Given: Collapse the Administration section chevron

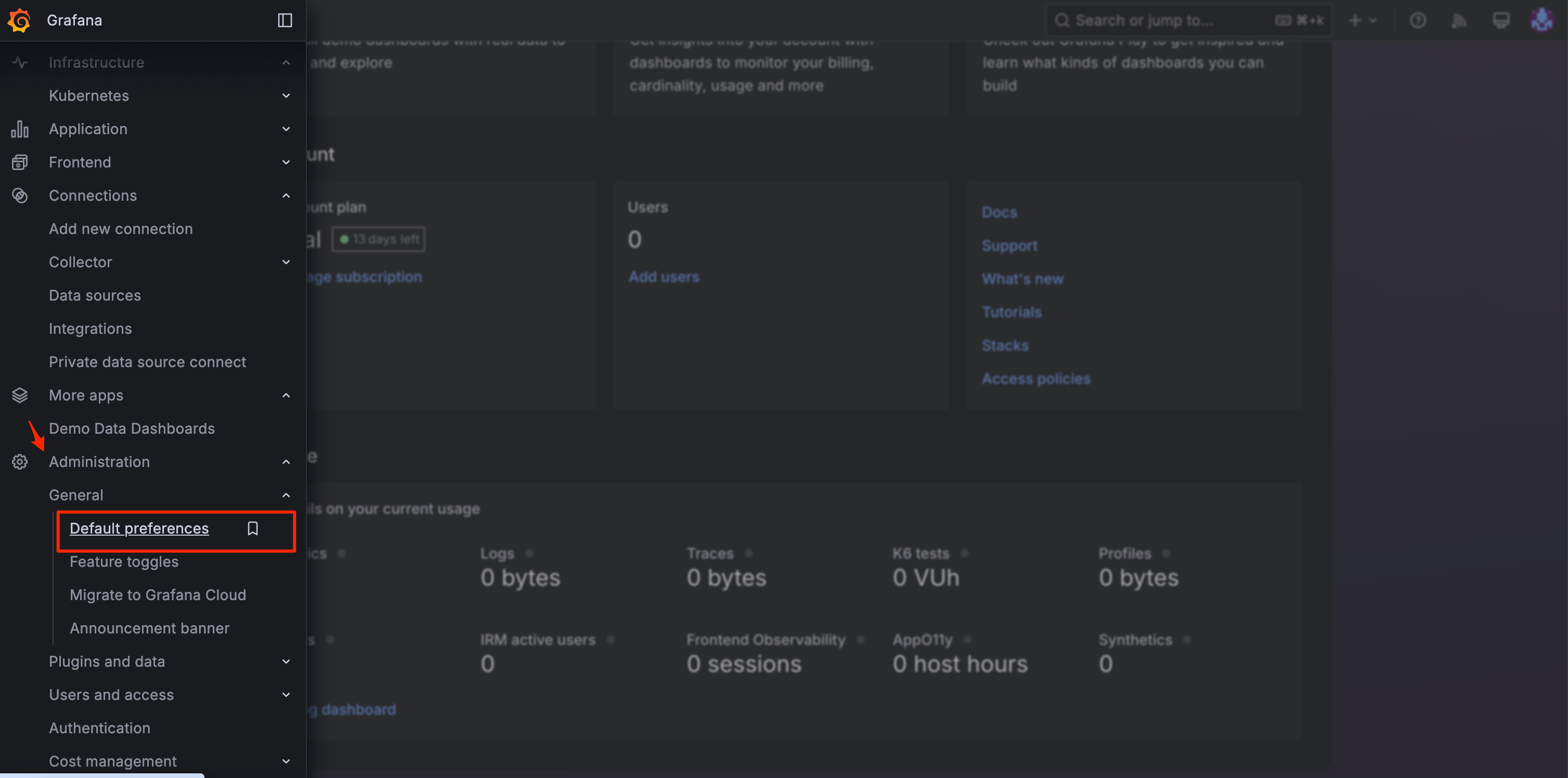Looking at the screenshot, I should click(x=286, y=462).
